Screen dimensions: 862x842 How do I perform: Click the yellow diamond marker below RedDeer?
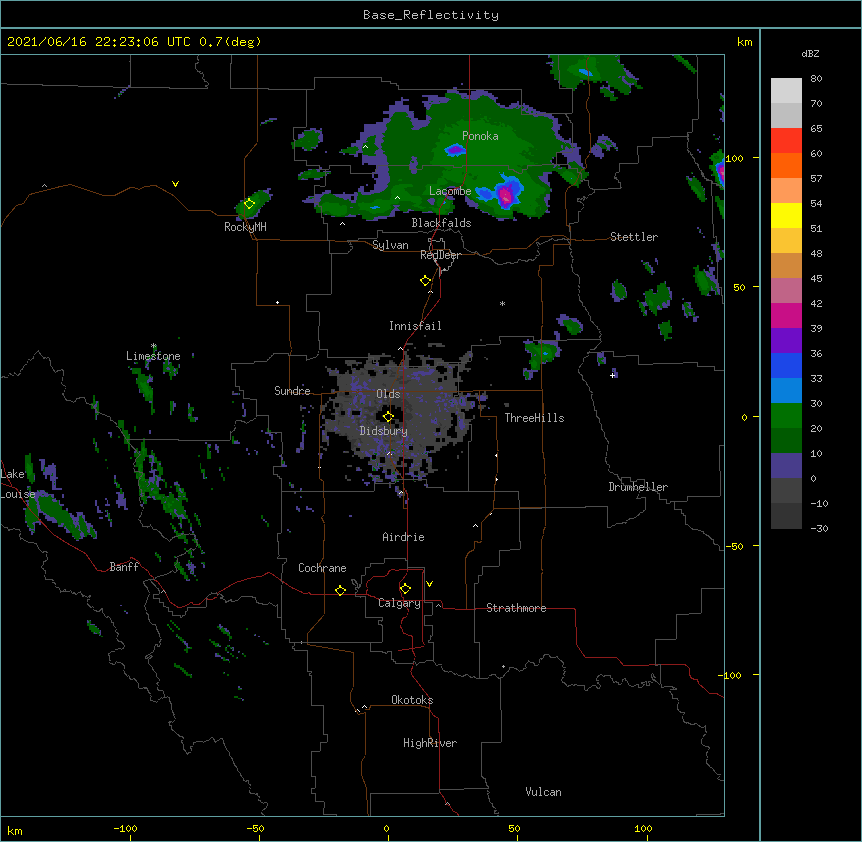[426, 281]
